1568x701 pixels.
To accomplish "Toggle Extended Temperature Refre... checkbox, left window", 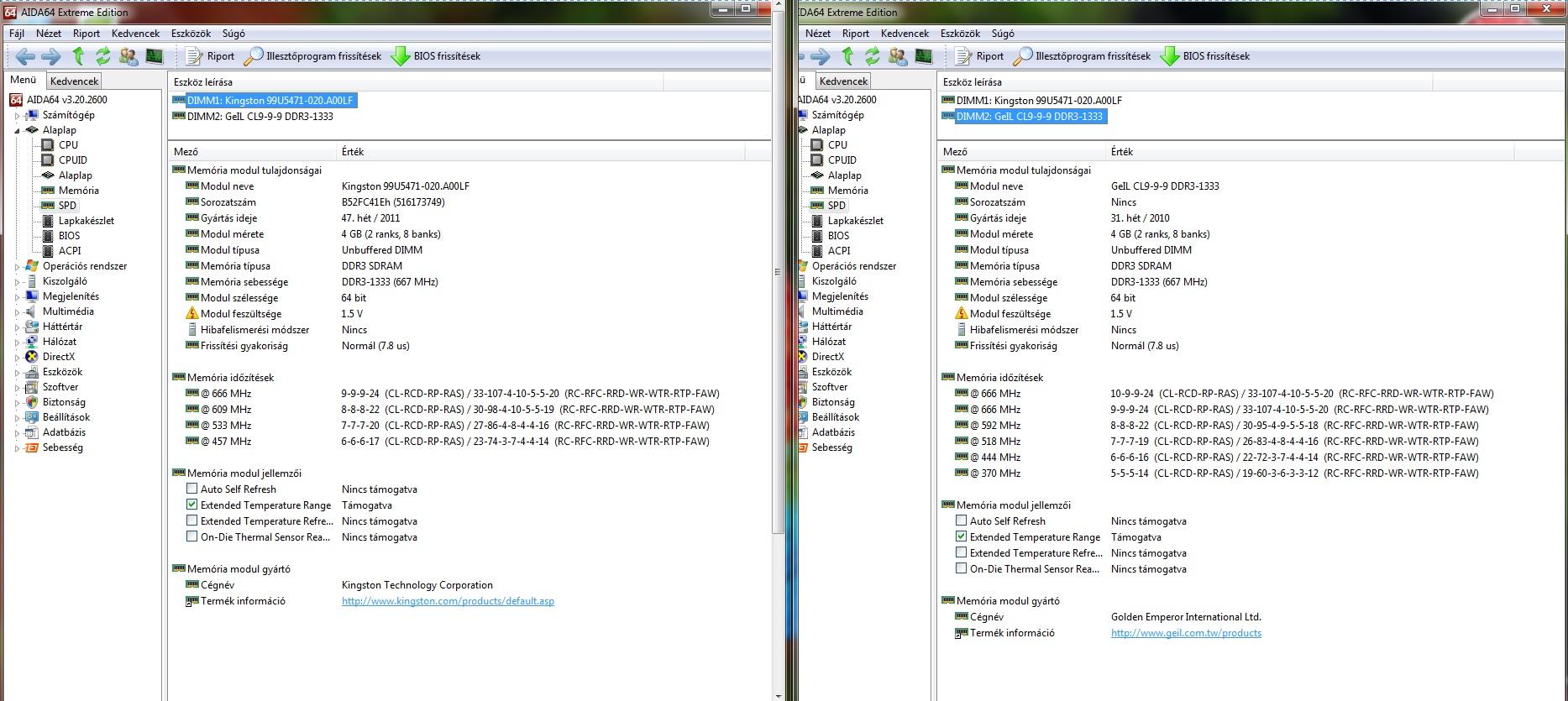I will point(191,521).
